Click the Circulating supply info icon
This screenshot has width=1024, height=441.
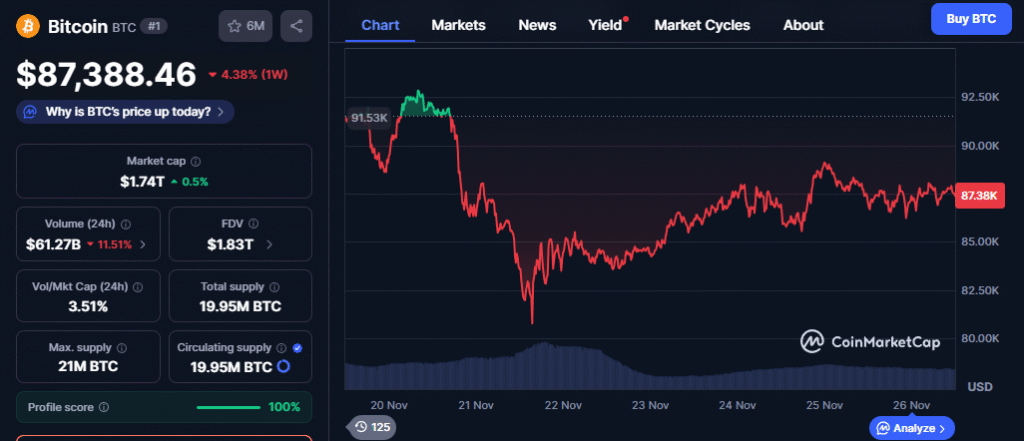pyautogui.click(x=281, y=348)
